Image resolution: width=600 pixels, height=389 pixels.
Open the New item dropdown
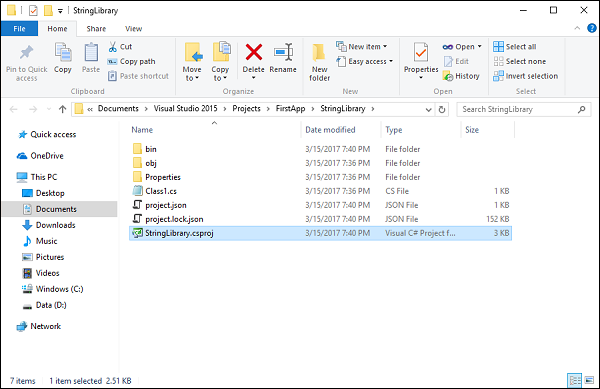click(362, 47)
